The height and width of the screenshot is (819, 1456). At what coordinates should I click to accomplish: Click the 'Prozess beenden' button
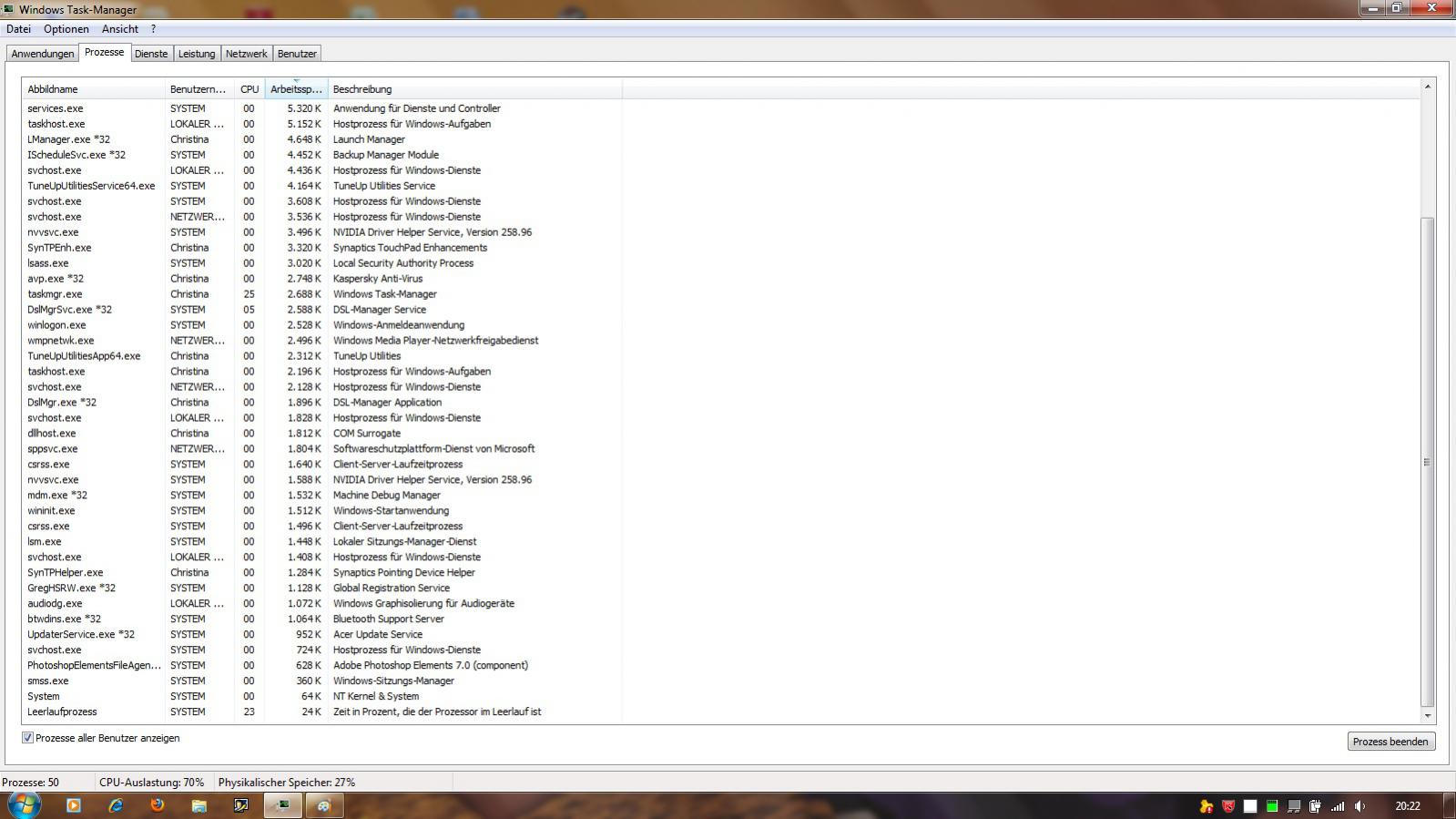point(1390,742)
